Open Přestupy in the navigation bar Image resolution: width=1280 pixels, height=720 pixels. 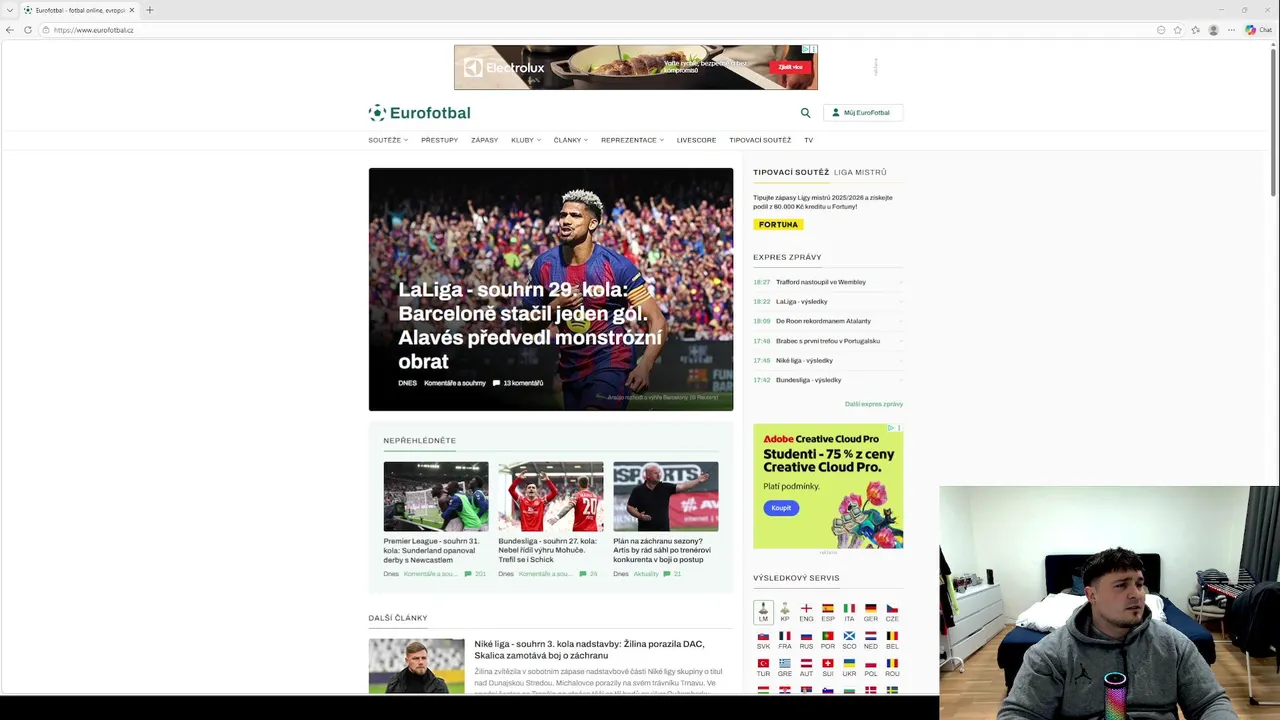439,140
